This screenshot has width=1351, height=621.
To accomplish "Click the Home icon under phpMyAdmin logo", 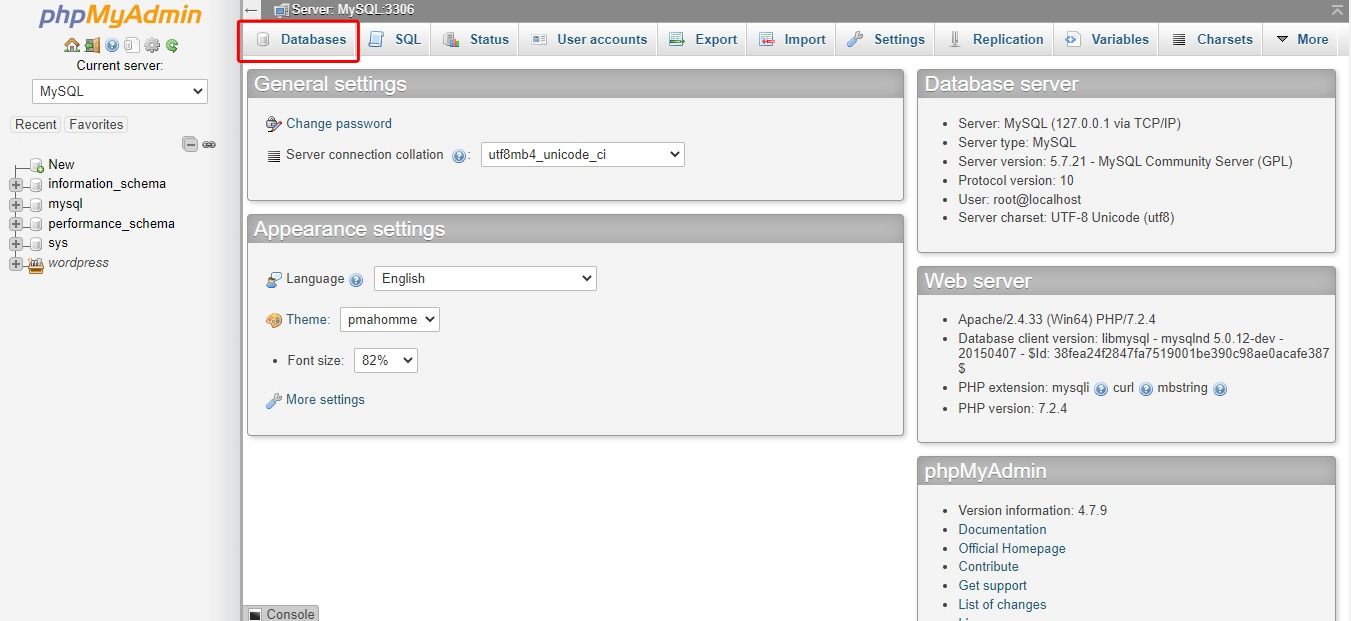I will [x=71, y=45].
